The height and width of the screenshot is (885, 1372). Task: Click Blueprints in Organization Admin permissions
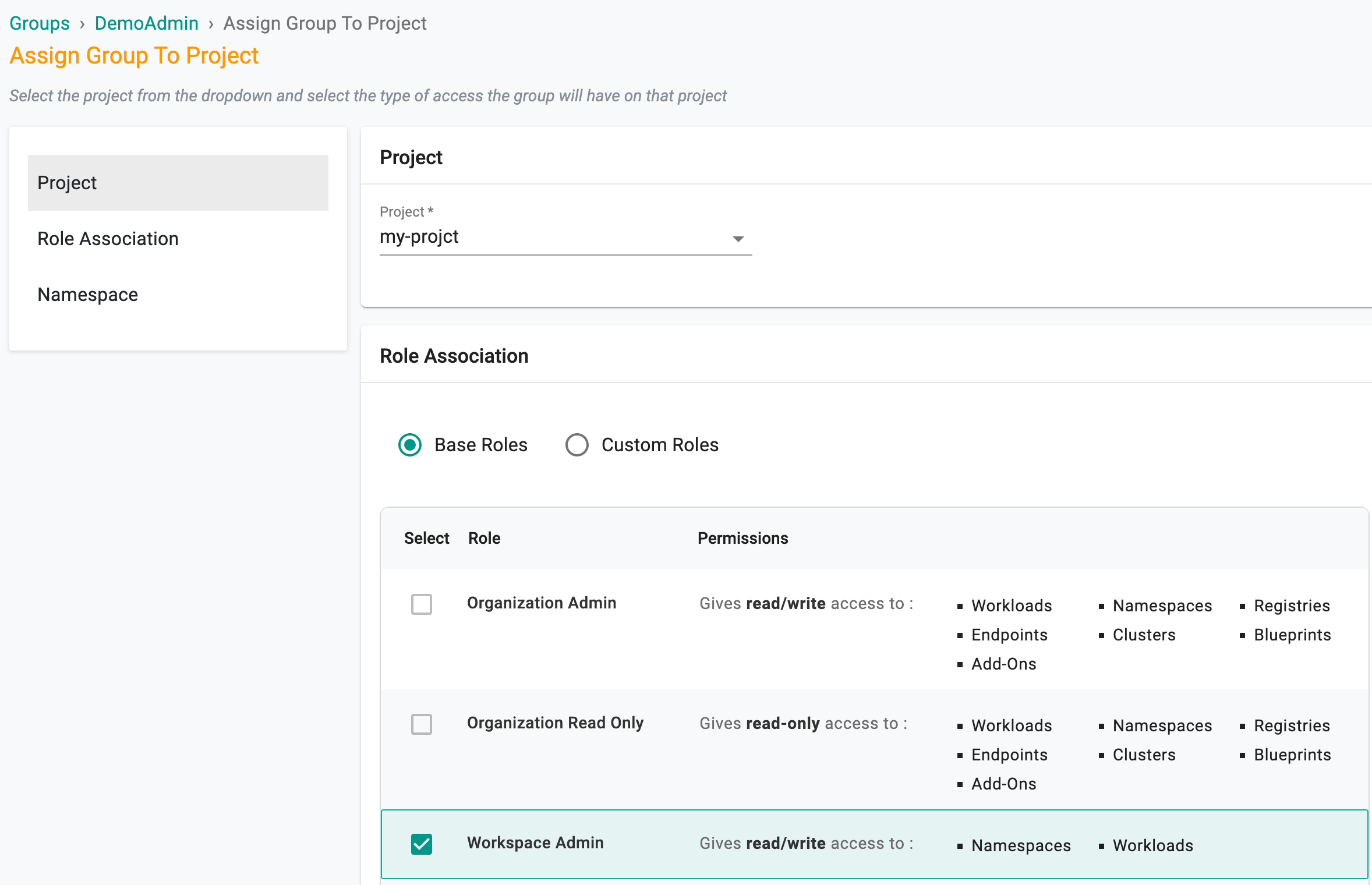click(1292, 635)
